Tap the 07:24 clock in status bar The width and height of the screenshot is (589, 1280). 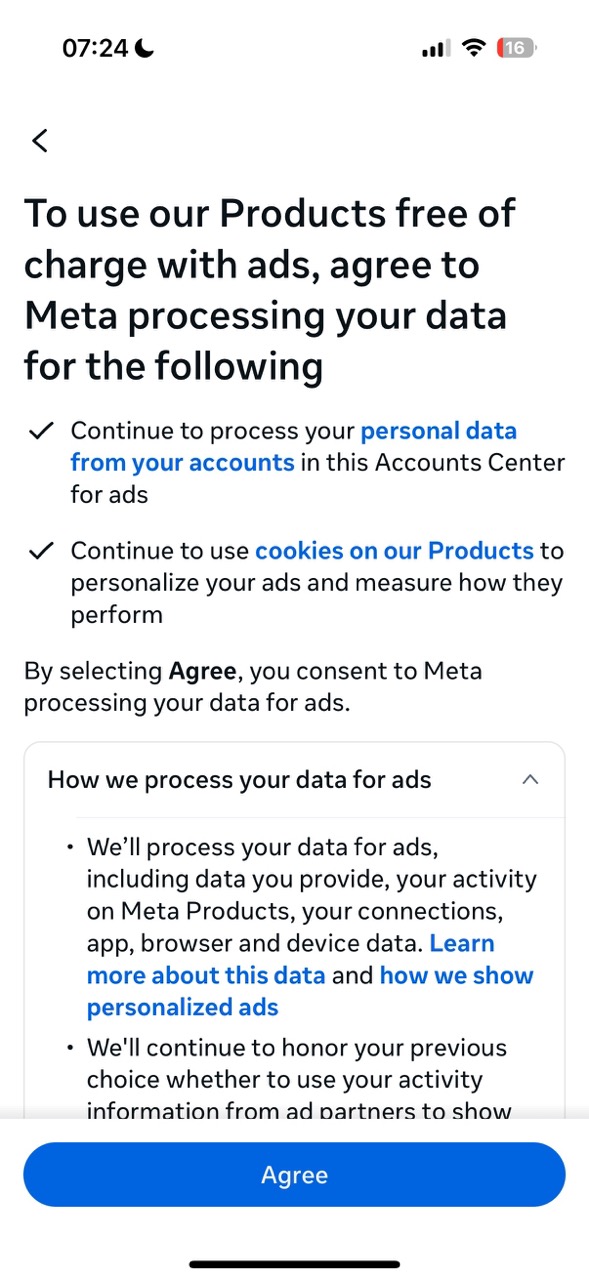coord(95,48)
